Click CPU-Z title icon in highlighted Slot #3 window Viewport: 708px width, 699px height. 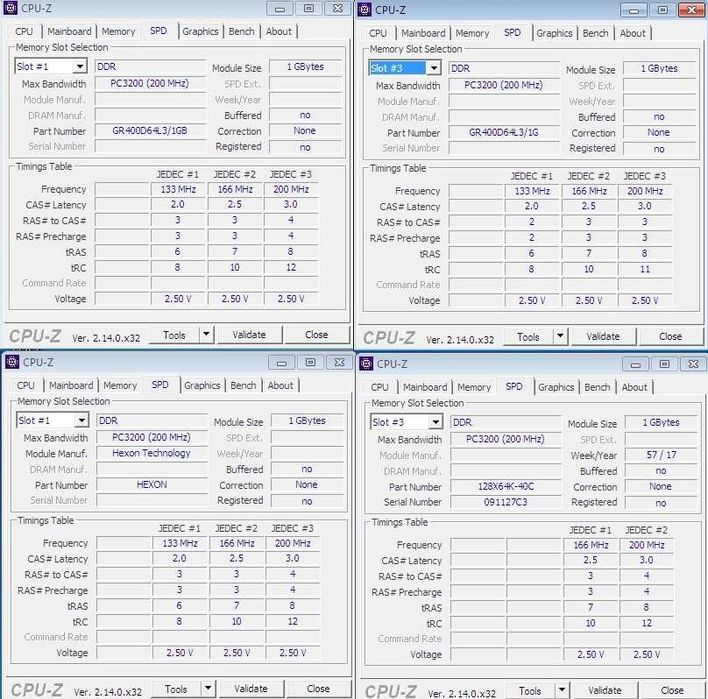pyautogui.click(x=364, y=9)
